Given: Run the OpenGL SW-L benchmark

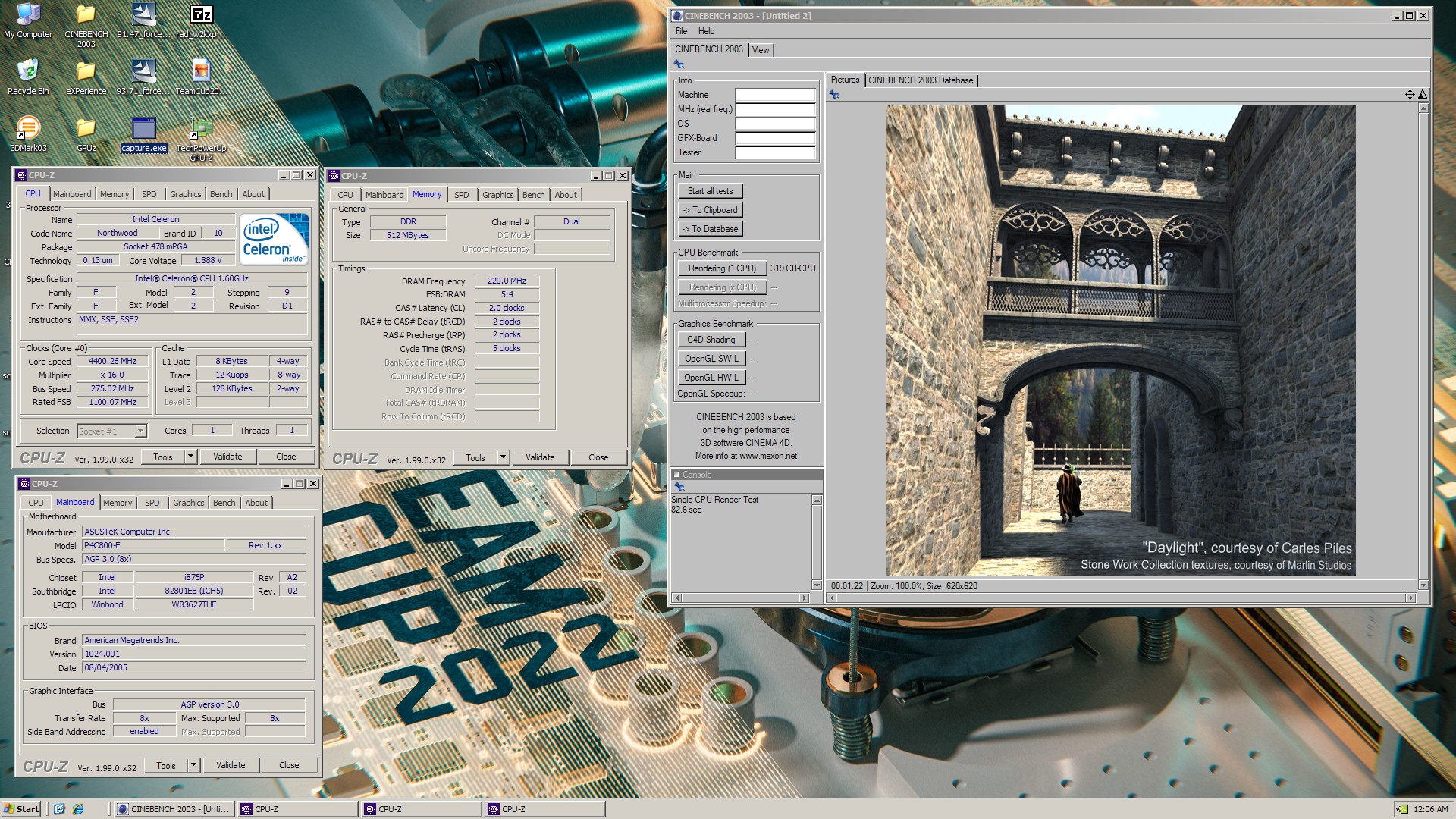Looking at the screenshot, I should [x=711, y=359].
